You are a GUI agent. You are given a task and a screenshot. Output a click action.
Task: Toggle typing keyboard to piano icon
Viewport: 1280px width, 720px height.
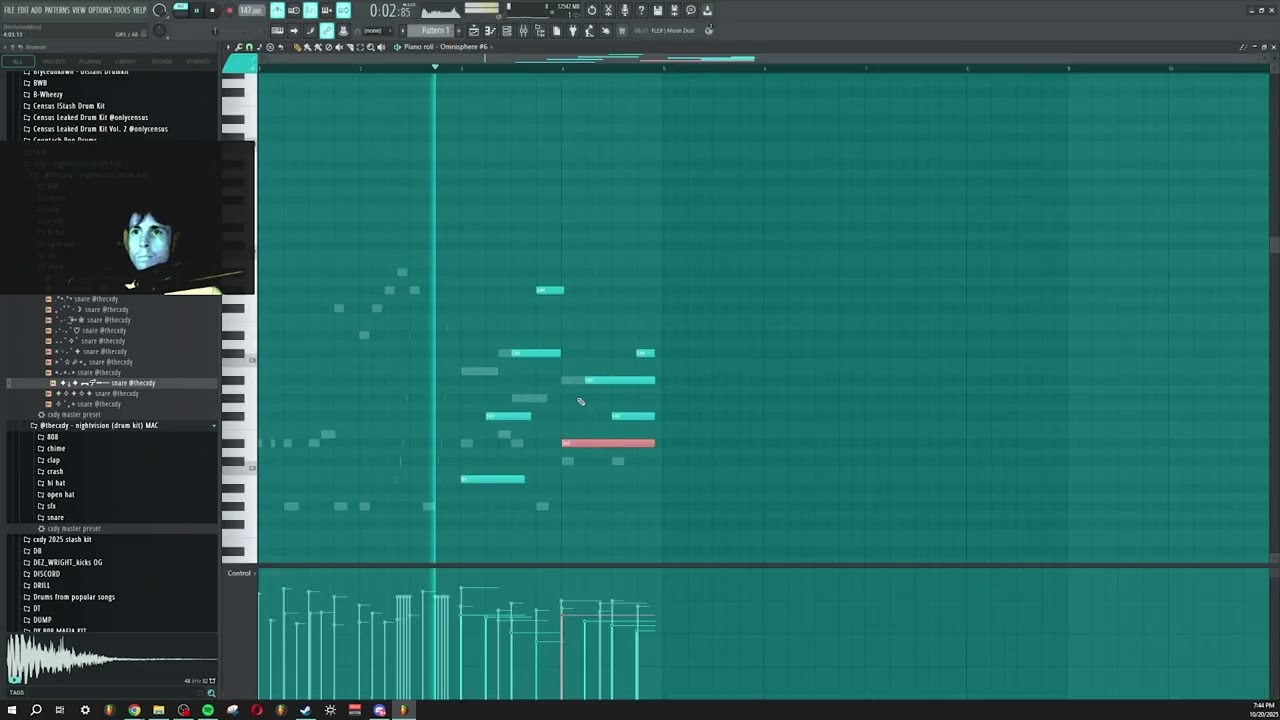278,30
